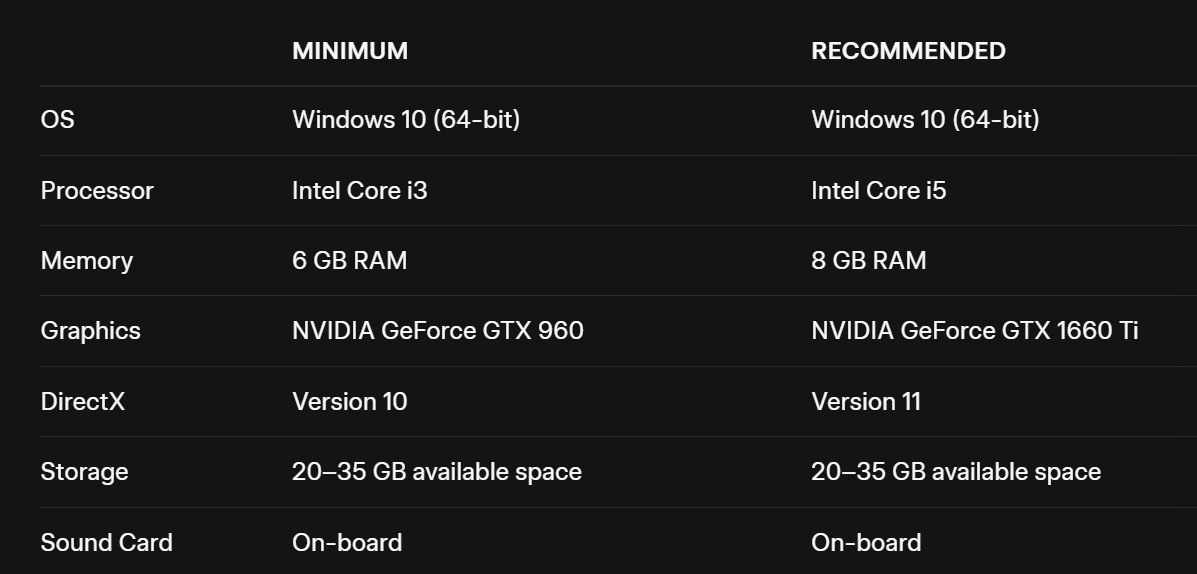Click the recommended storage space value
The image size is (1197, 574).
[x=956, y=472]
